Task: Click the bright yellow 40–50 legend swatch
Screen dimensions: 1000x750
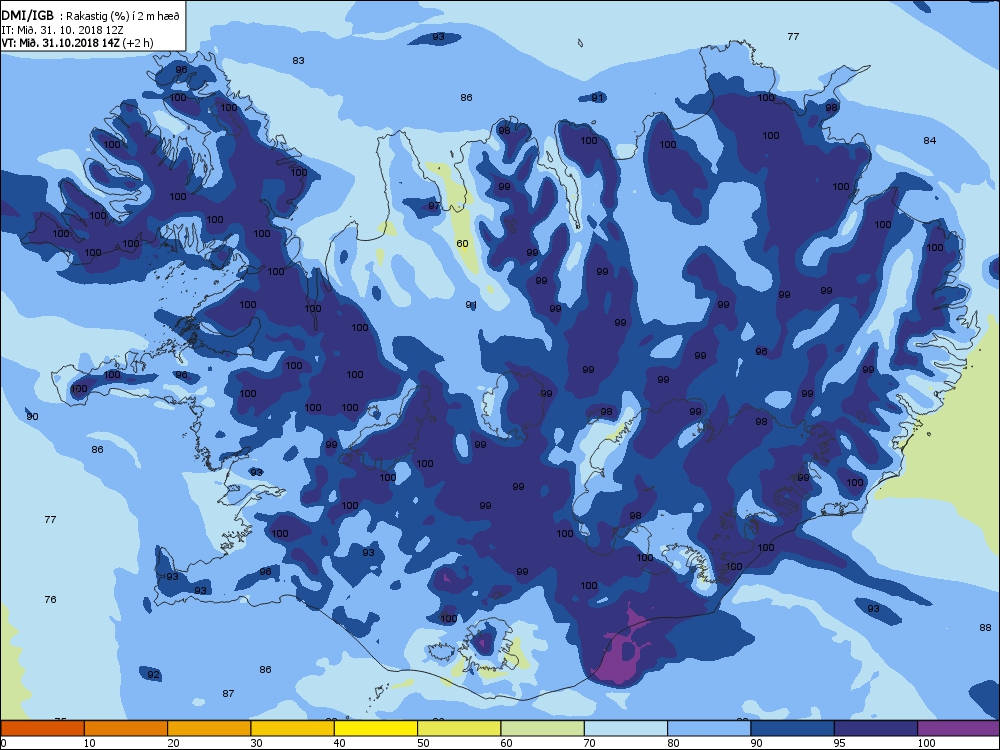Action: tap(376, 728)
